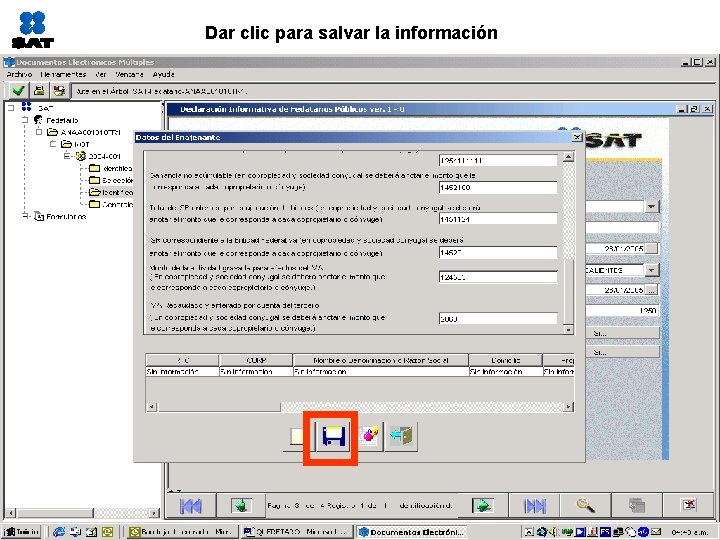Click the Nombre o Denominación column header

coord(381,360)
